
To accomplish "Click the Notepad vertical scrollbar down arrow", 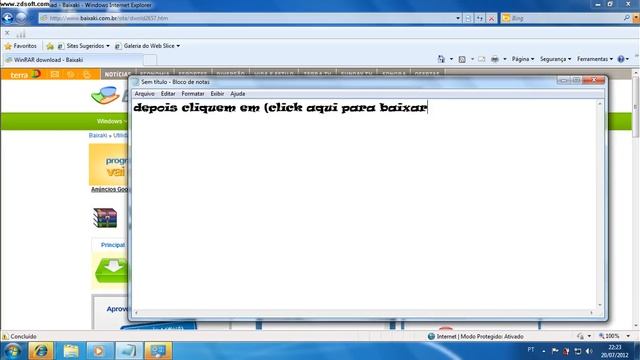I will tap(600, 305).
